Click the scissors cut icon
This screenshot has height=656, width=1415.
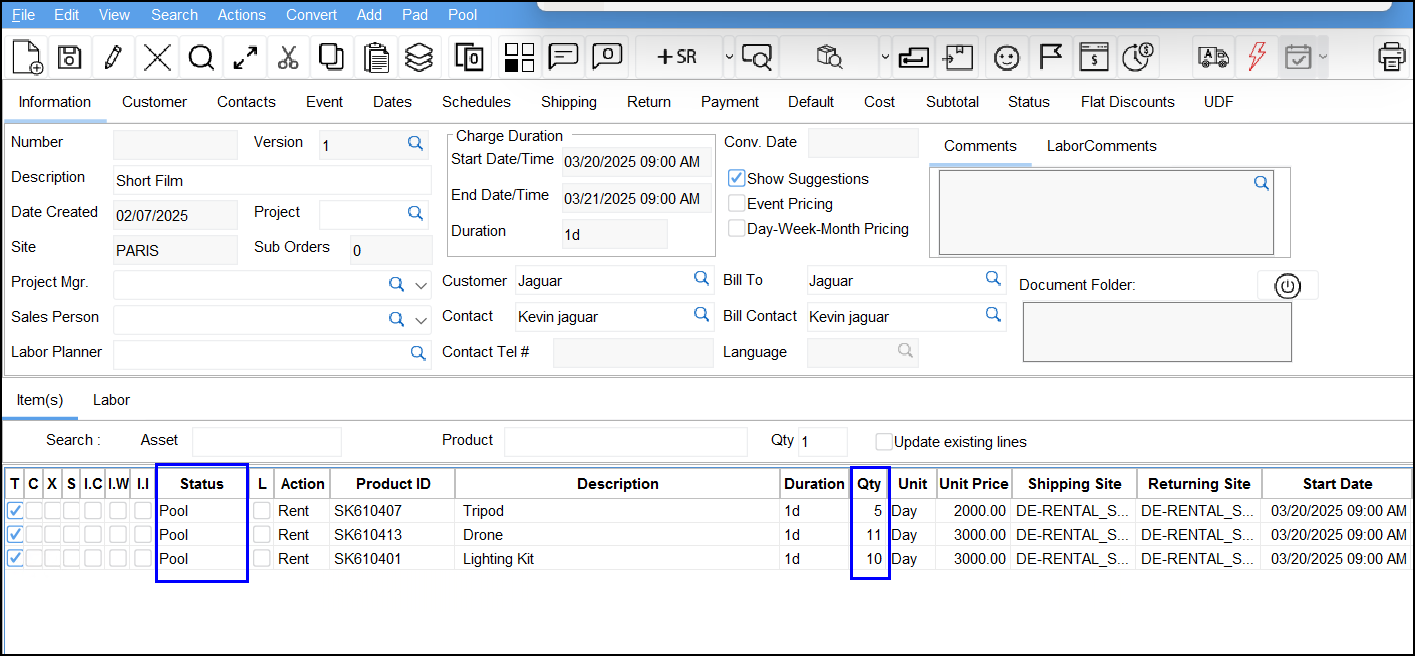(x=288, y=57)
